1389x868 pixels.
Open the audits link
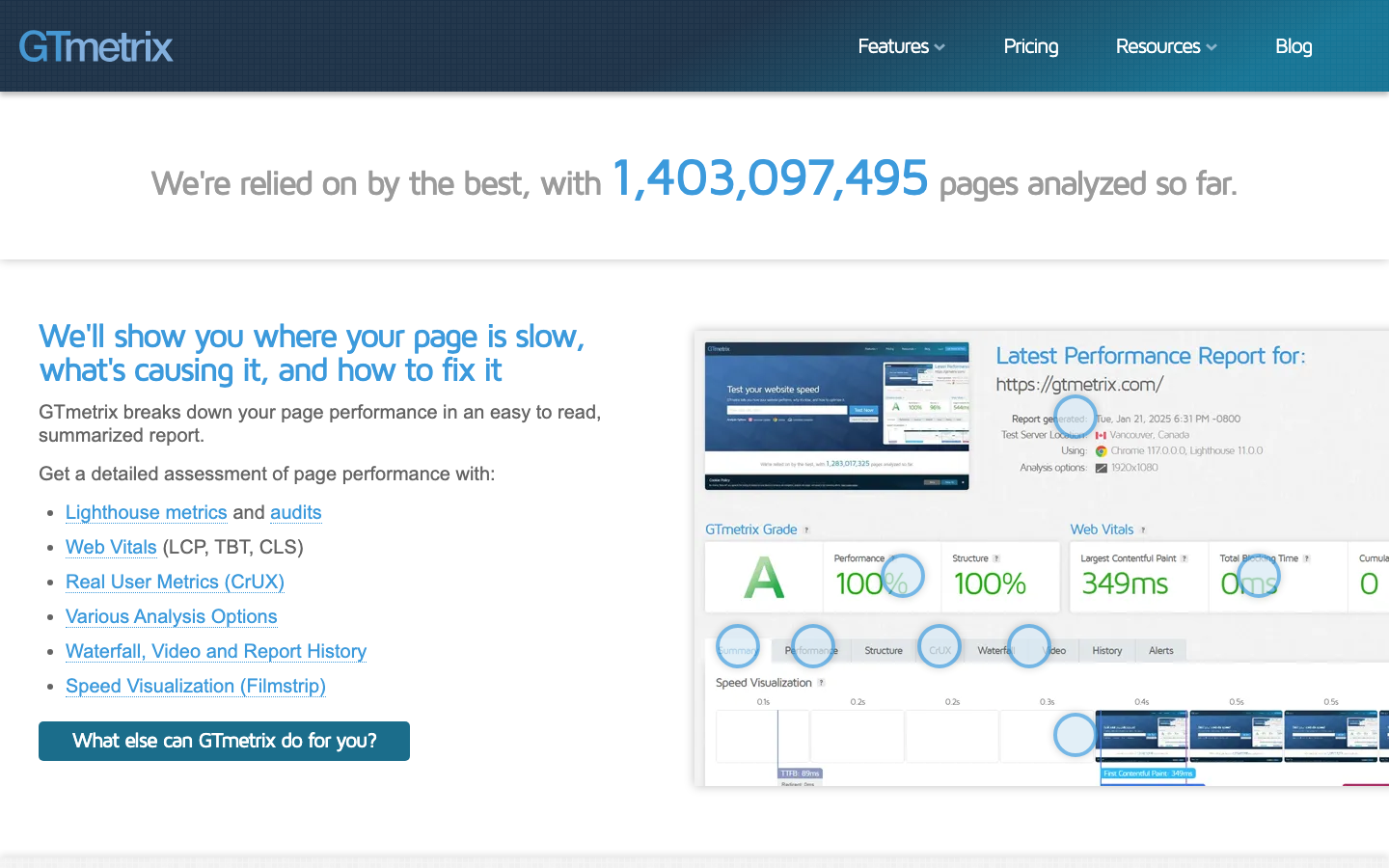296,512
